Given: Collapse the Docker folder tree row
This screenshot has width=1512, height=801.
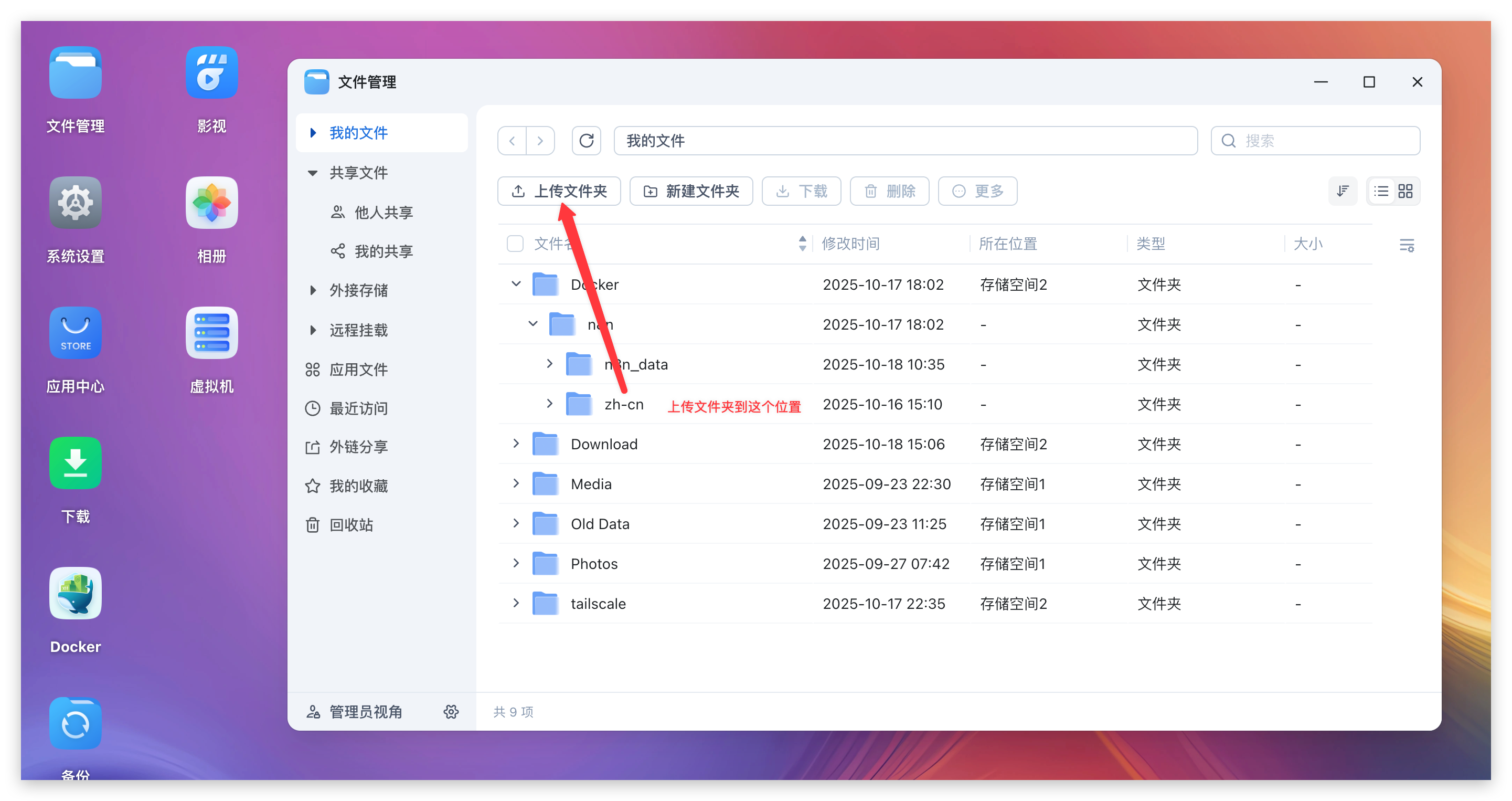Looking at the screenshot, I should [516, 284].
